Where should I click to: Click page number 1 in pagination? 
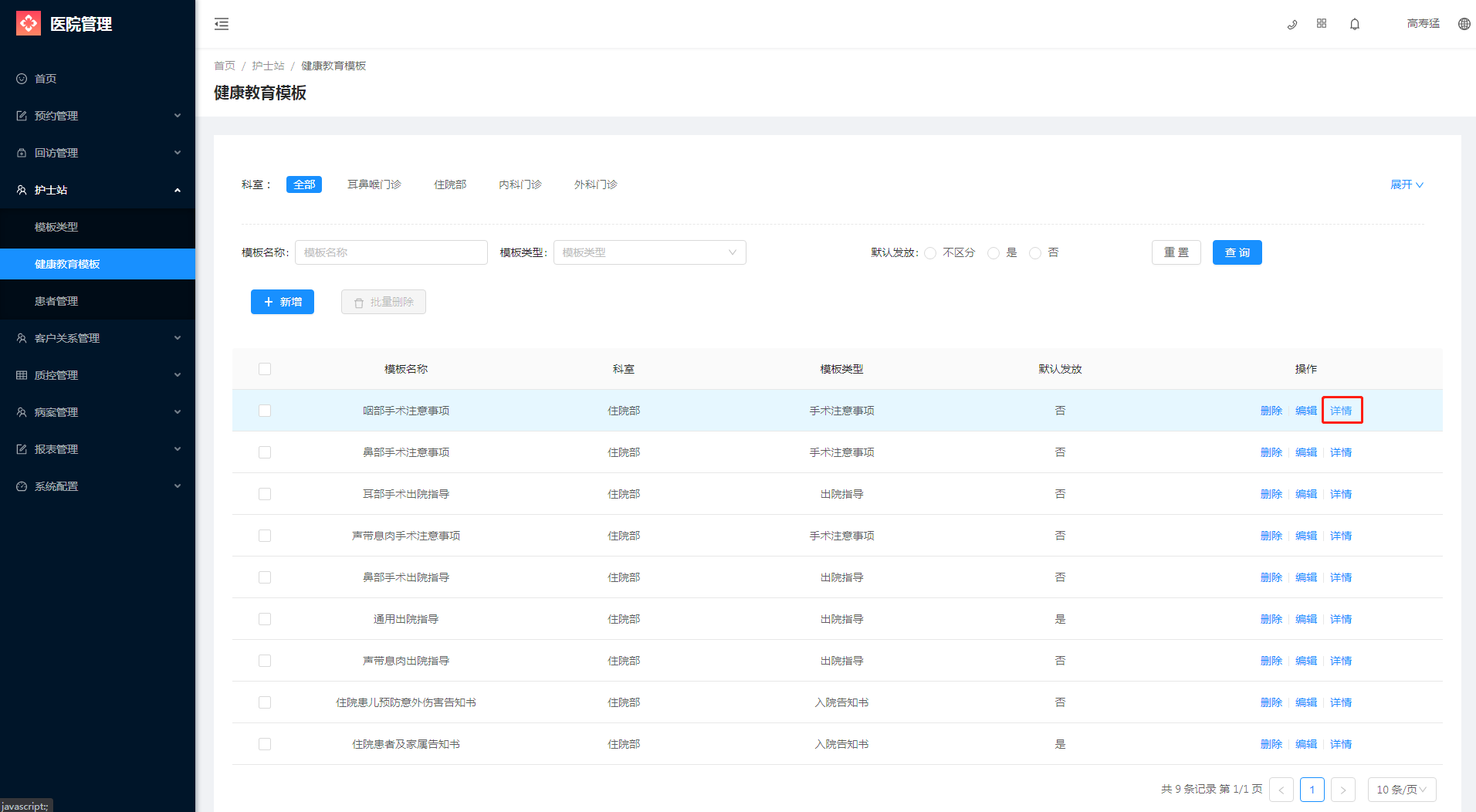(x=1312, y=790)
